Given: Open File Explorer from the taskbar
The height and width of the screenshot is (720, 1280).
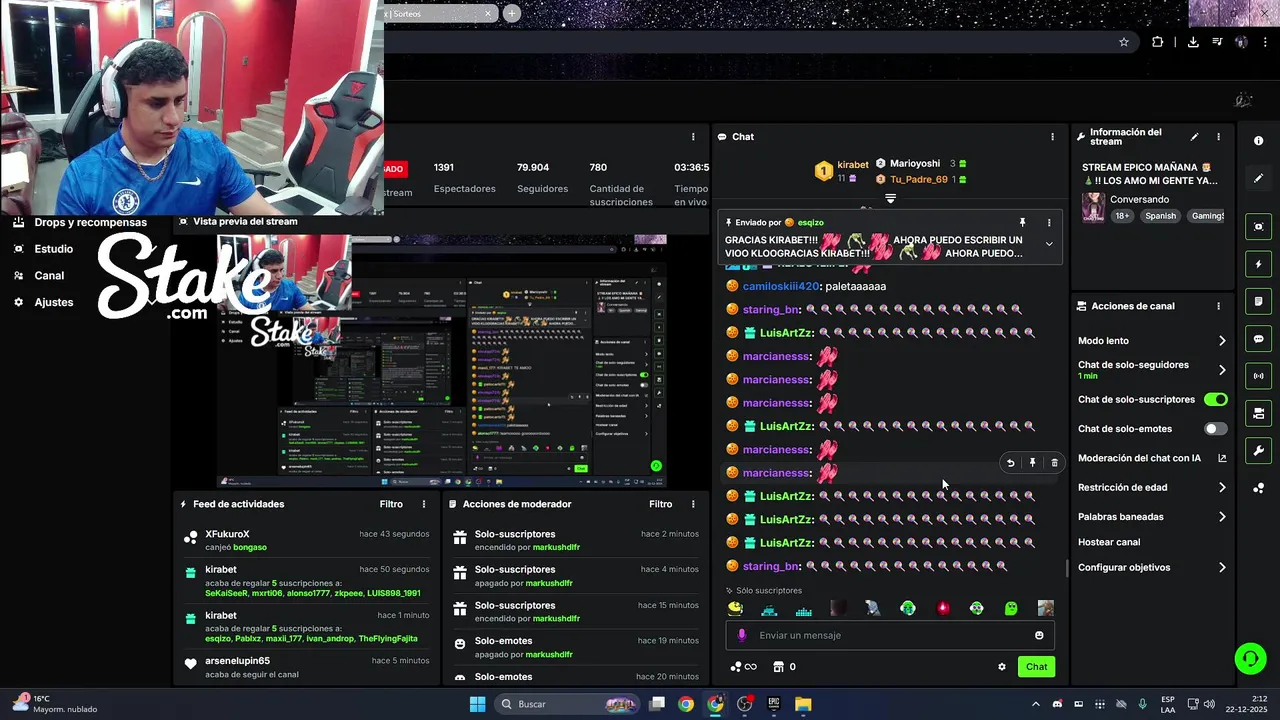Looking at the screenshot, I should pyautogui.click(x=803, y=704).
